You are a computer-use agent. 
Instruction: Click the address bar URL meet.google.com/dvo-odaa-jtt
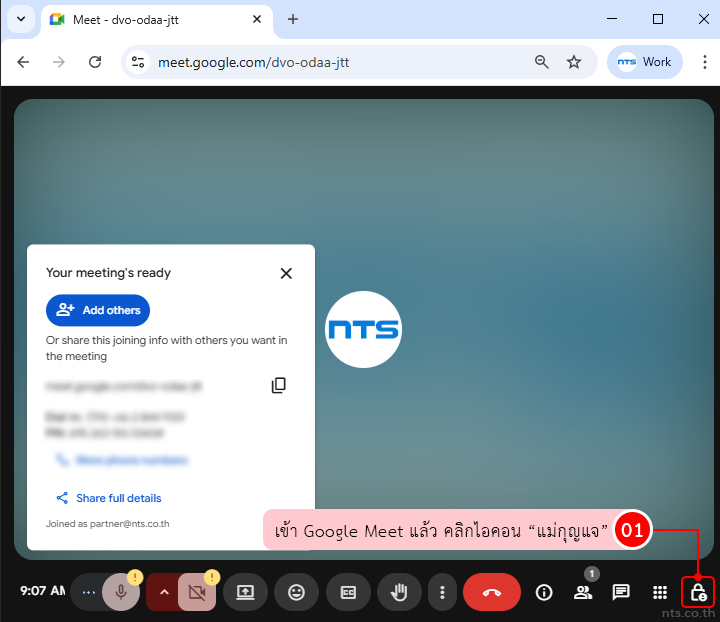point(253,62)
